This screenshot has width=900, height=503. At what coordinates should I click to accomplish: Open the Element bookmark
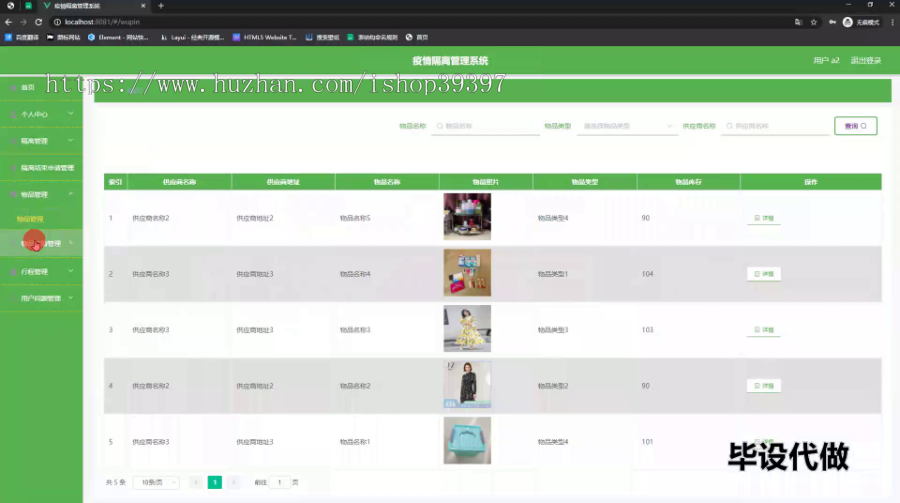tap(118, 37)
